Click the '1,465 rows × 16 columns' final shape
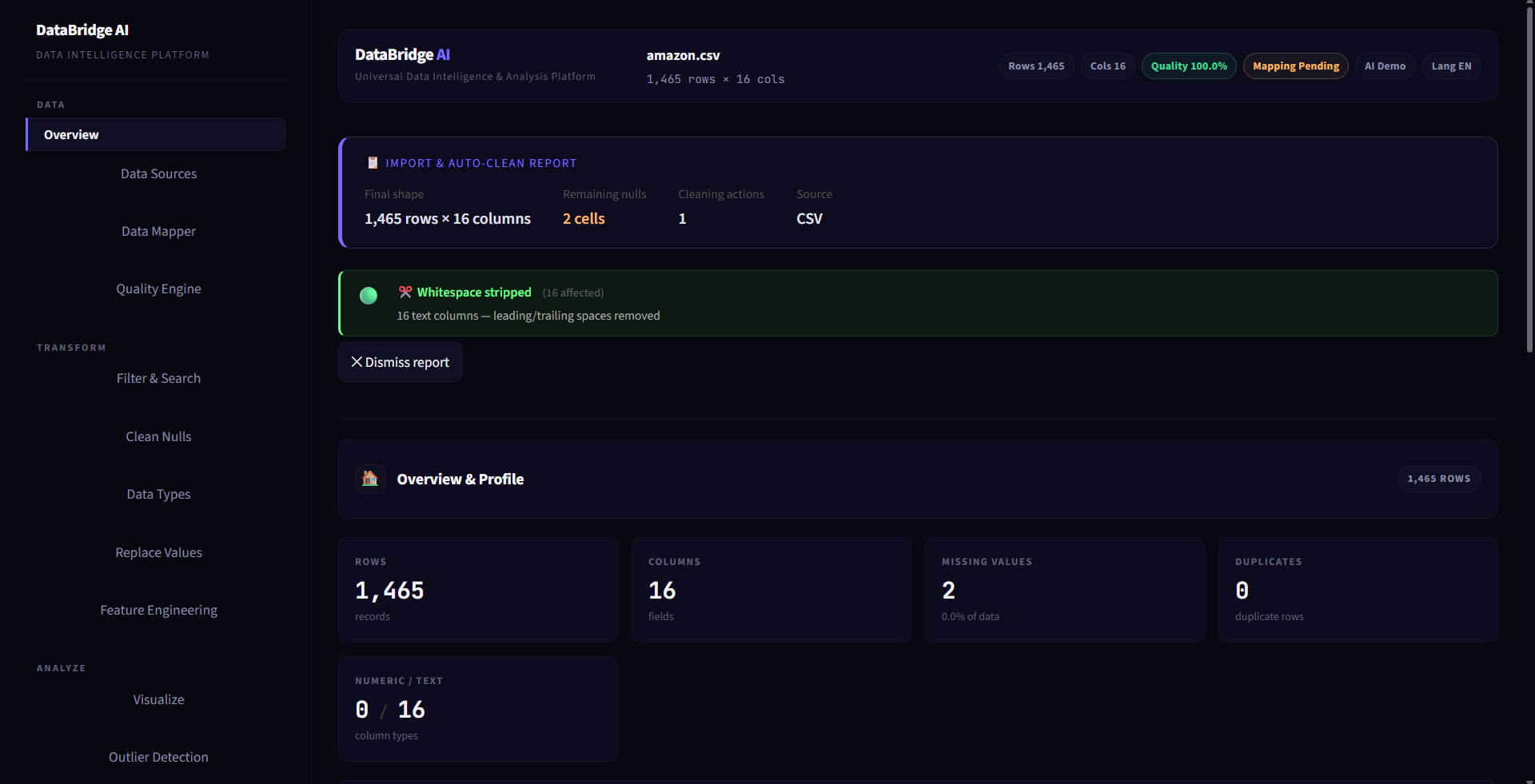 point(448,219)
